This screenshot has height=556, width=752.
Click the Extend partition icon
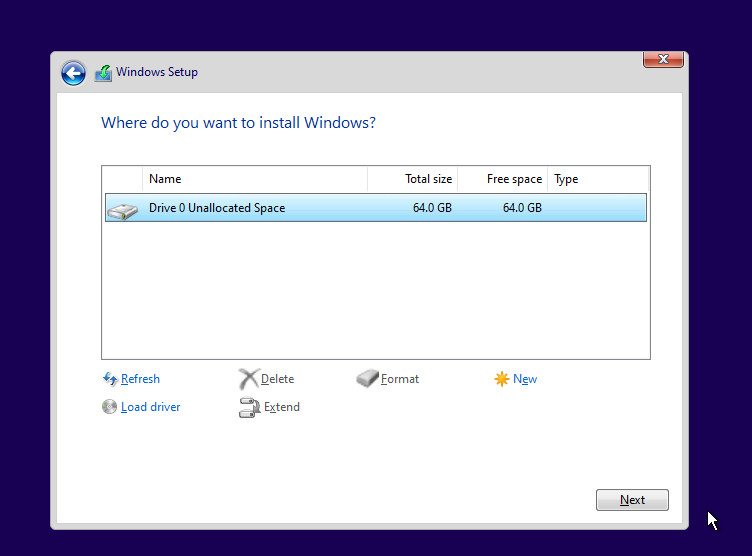pyautogui.click(x=249, y=407)
